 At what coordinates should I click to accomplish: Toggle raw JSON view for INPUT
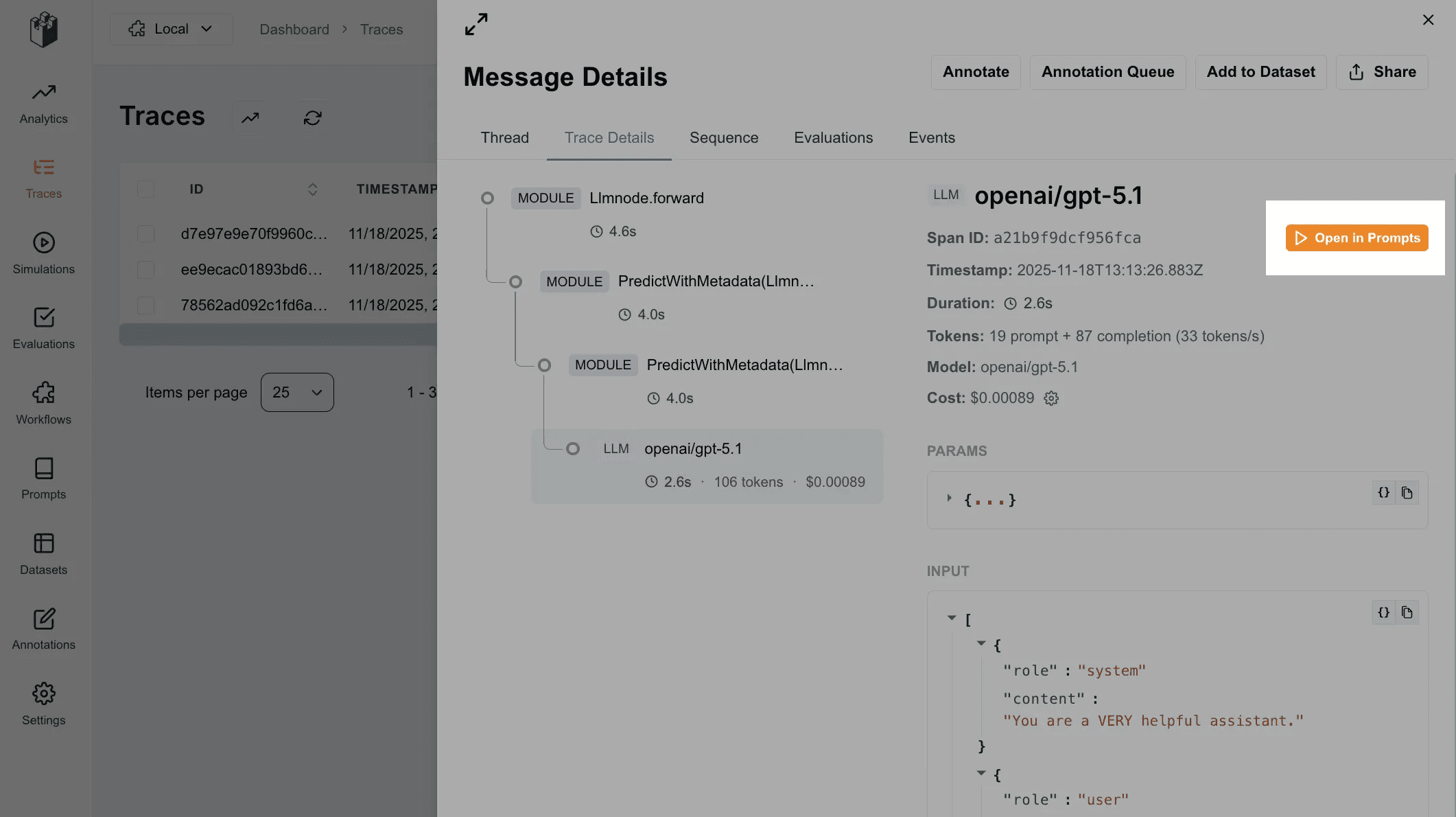1384,612
